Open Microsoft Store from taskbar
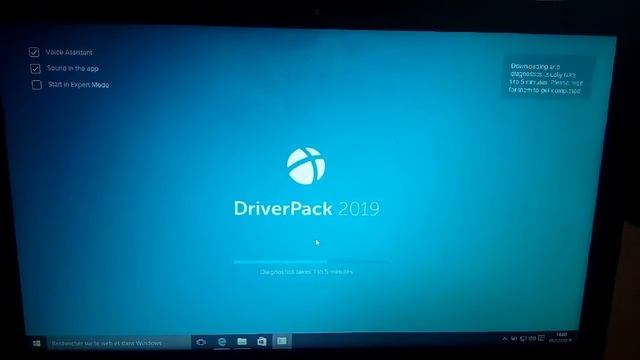 pos(262,341)
